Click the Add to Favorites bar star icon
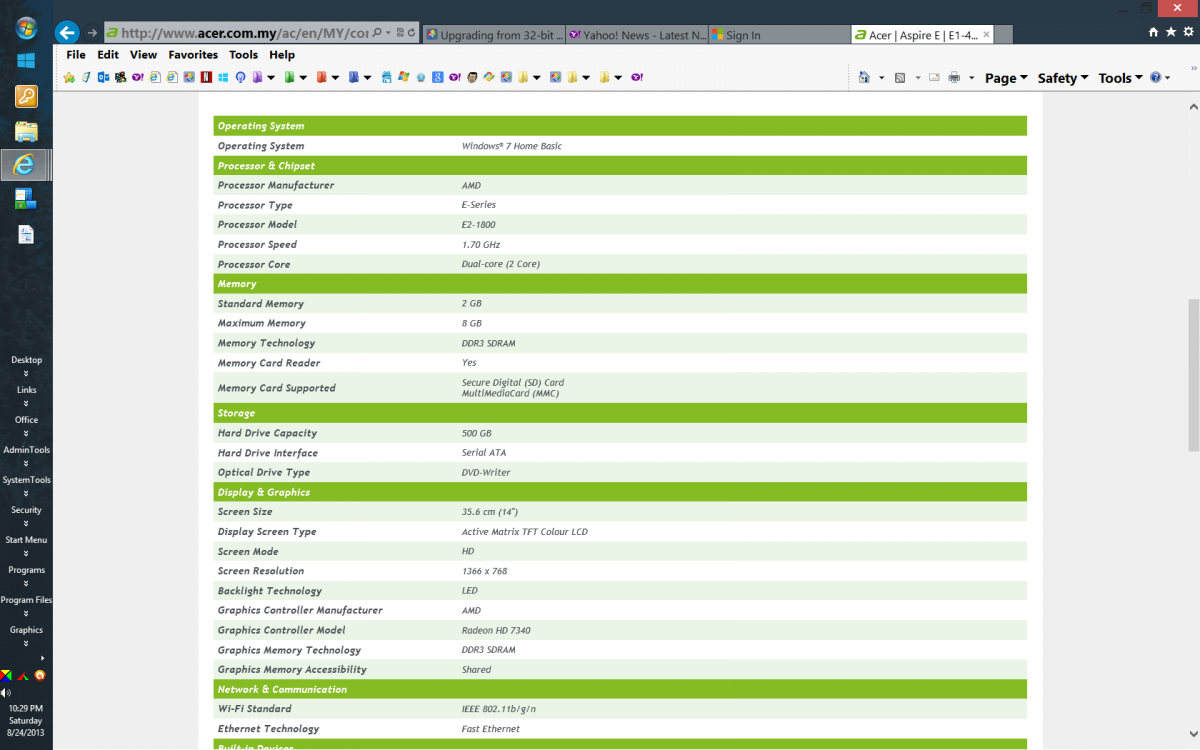The height and width of the screenshot is (750, 1200). click(x=69, y=77)
